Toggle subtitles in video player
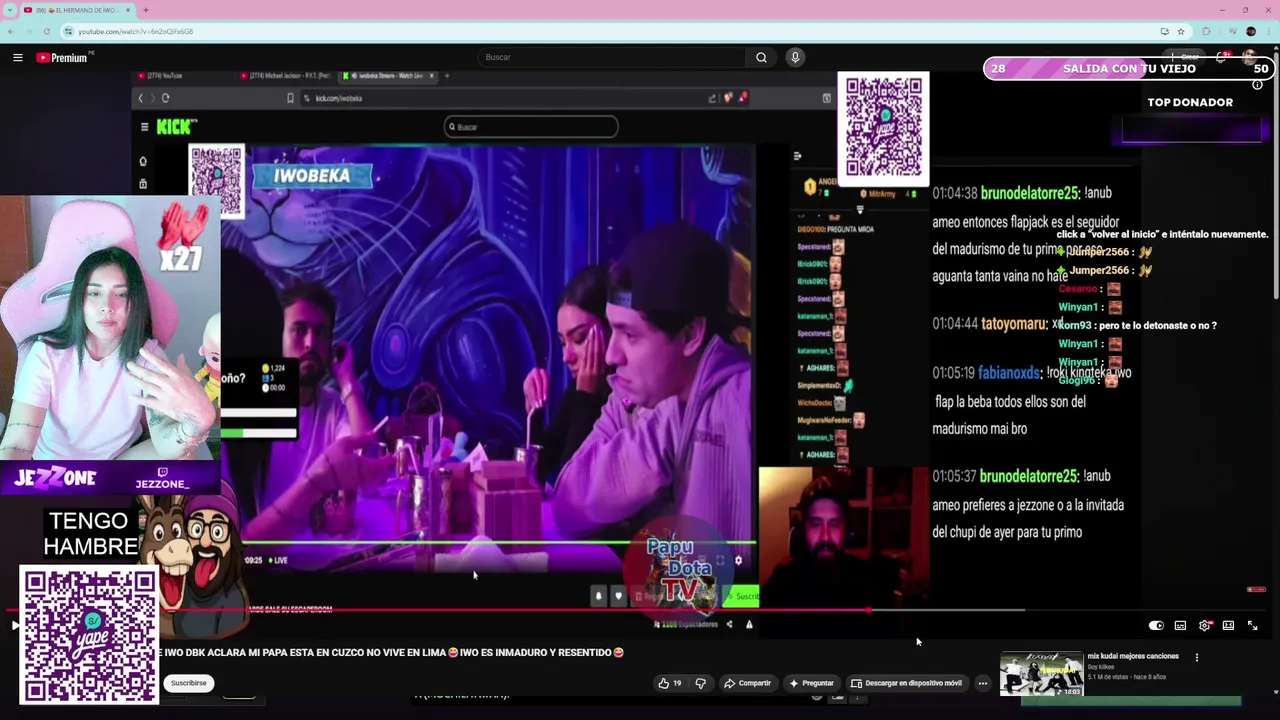The image size is (1280, 720). [1180, 626]
